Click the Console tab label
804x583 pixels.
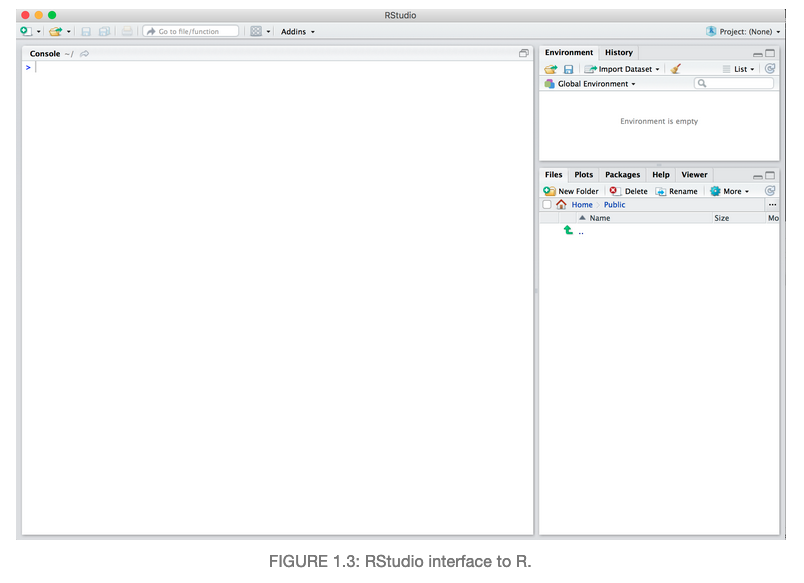tap(45, 53)
